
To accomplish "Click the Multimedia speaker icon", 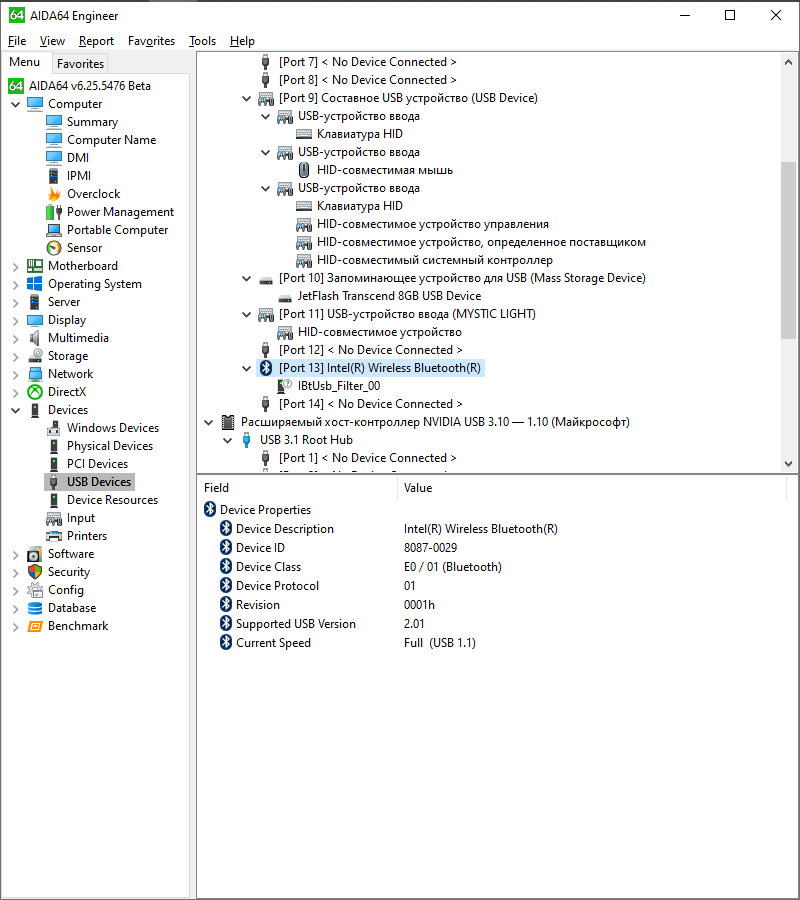I will 35,338.
